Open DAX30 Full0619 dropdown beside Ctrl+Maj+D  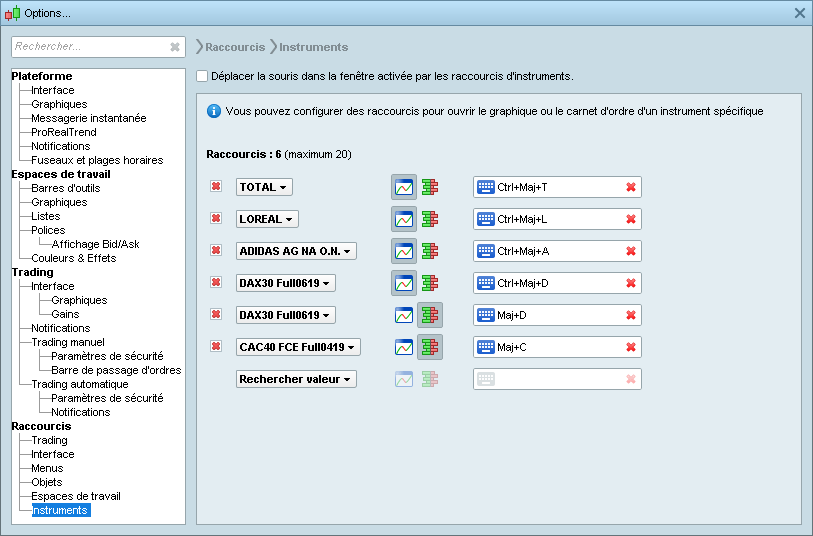pos(286,283)
